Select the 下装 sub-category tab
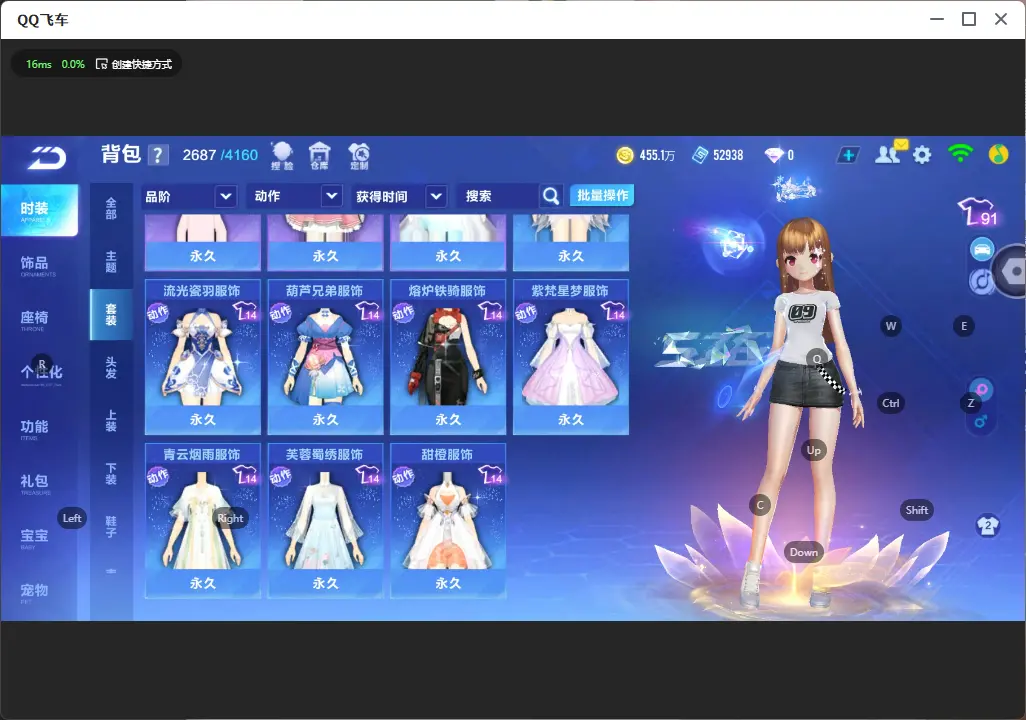This screenshot has width=1026, height=720. 111,473
